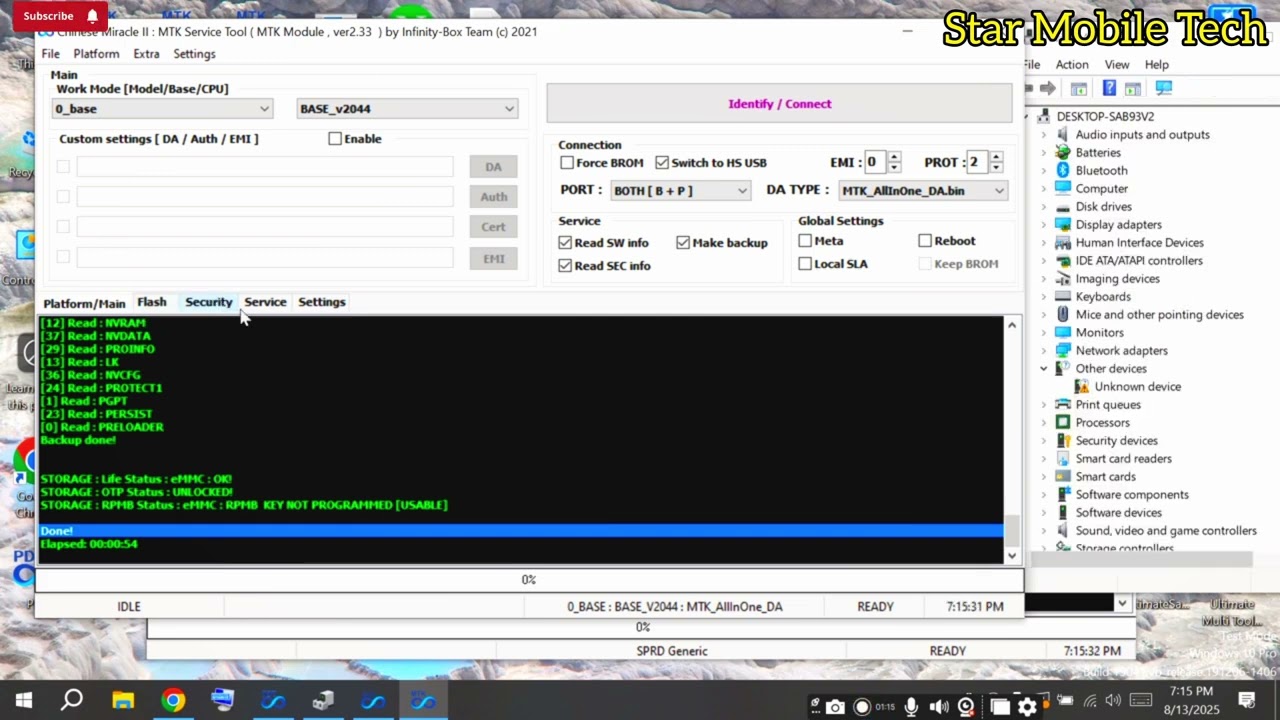This screenshot has width=1280, height=720.
Task: Open the Extra menu
Action: click(146, 54)
